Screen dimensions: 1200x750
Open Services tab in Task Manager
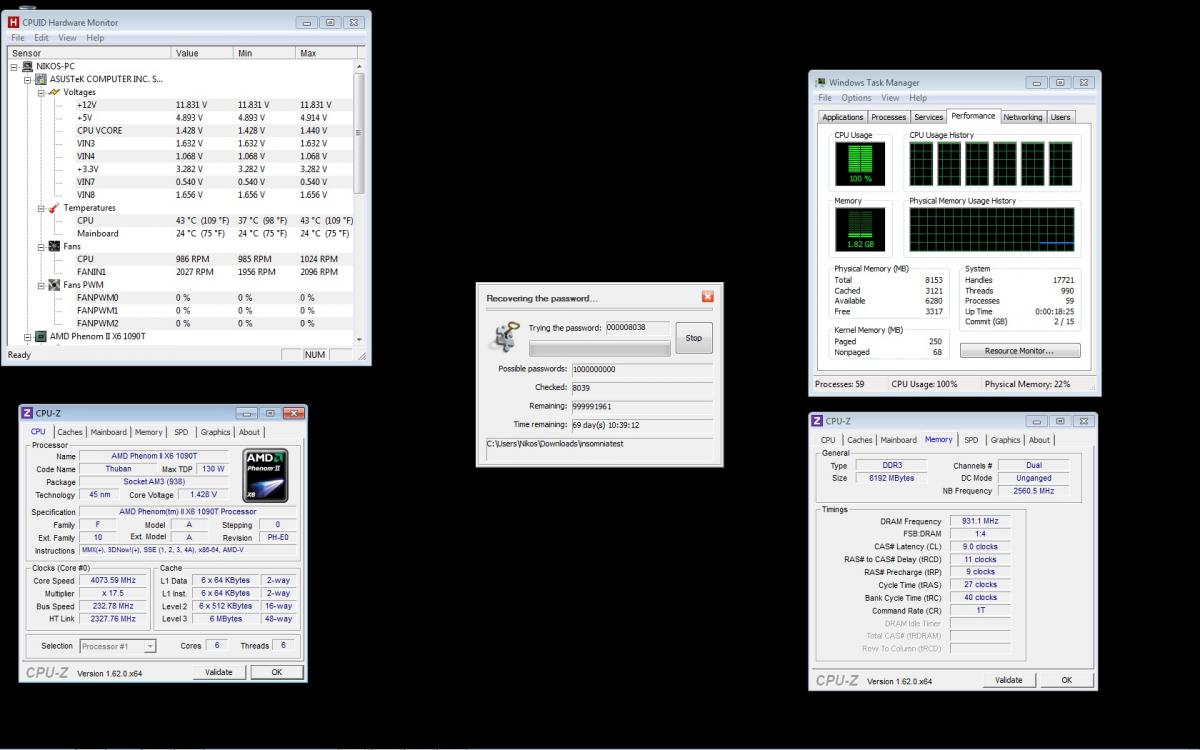point(929,117)
